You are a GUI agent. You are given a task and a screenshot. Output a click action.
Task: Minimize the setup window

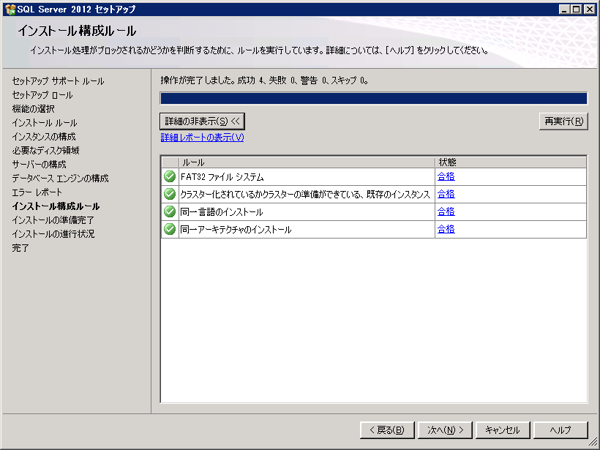pyautogui.click(x=564, y=9)
